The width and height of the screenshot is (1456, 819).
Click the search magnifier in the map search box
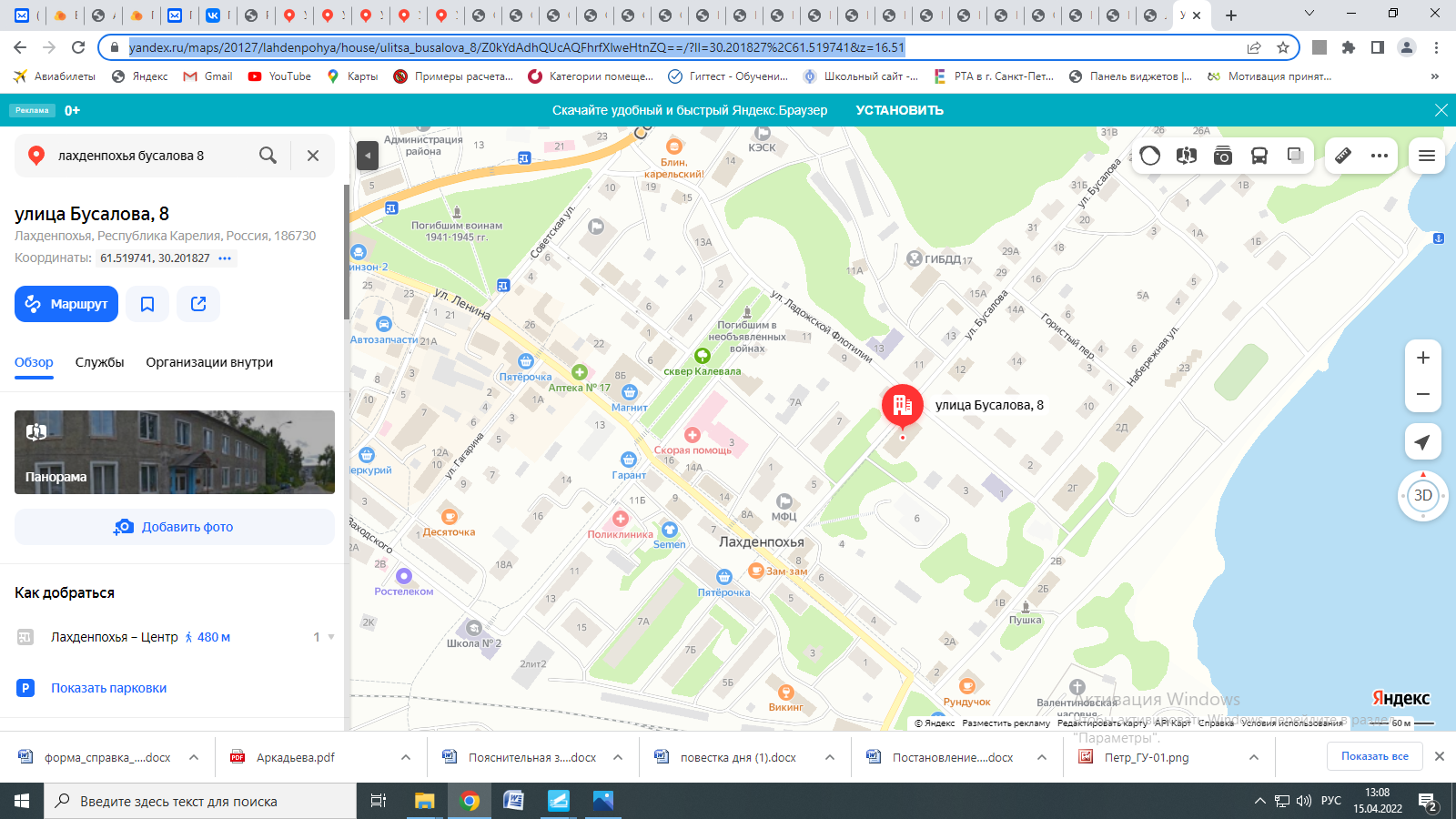pyautogui.click(x=268, y=156)
